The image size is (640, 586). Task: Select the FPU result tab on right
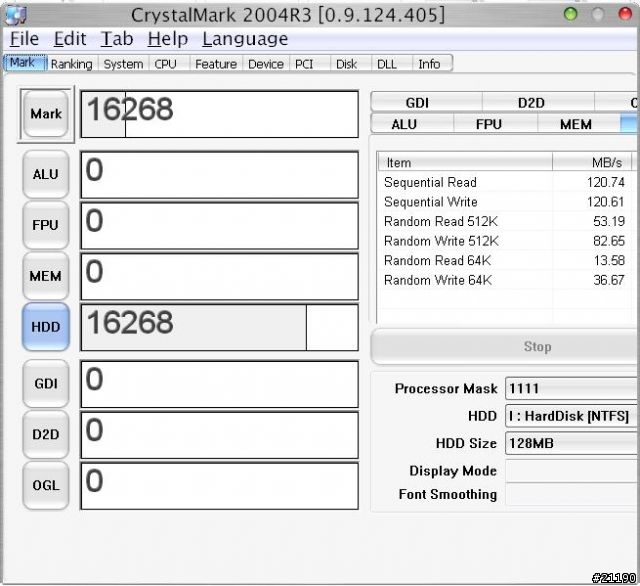click(x=496, y=124)
